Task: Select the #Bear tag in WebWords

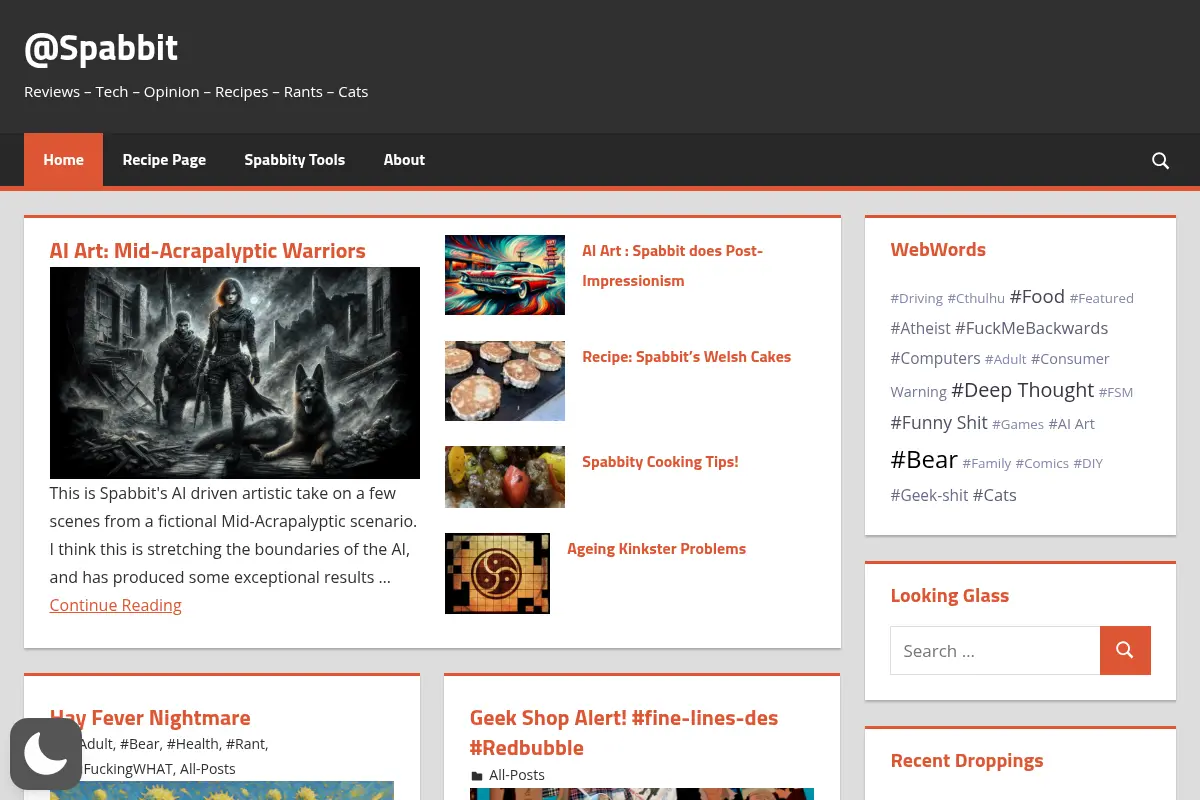Action: 924,460
